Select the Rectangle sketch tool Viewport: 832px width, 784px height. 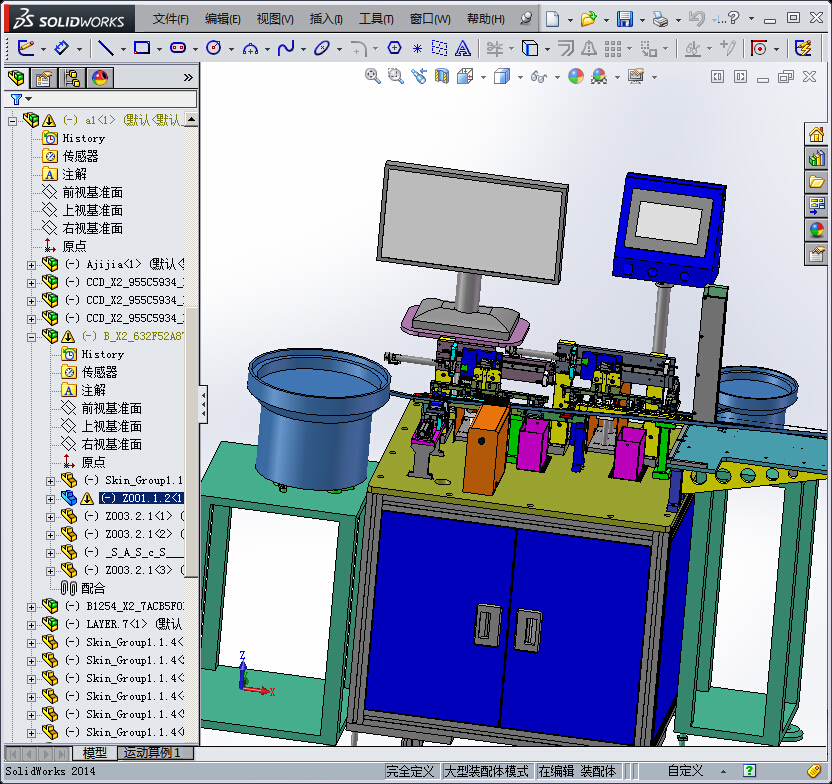pos(141,47)
